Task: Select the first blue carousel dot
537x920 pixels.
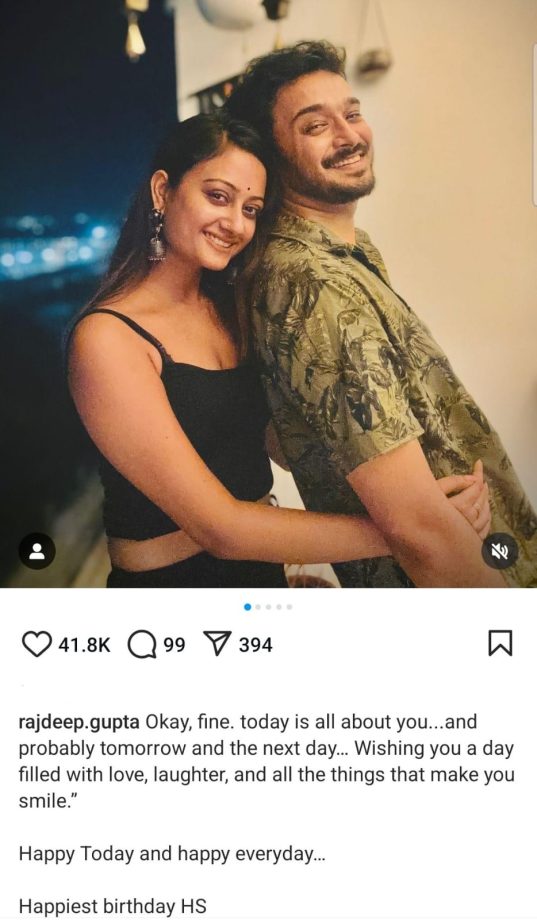Action: click(x=247, y=607)
